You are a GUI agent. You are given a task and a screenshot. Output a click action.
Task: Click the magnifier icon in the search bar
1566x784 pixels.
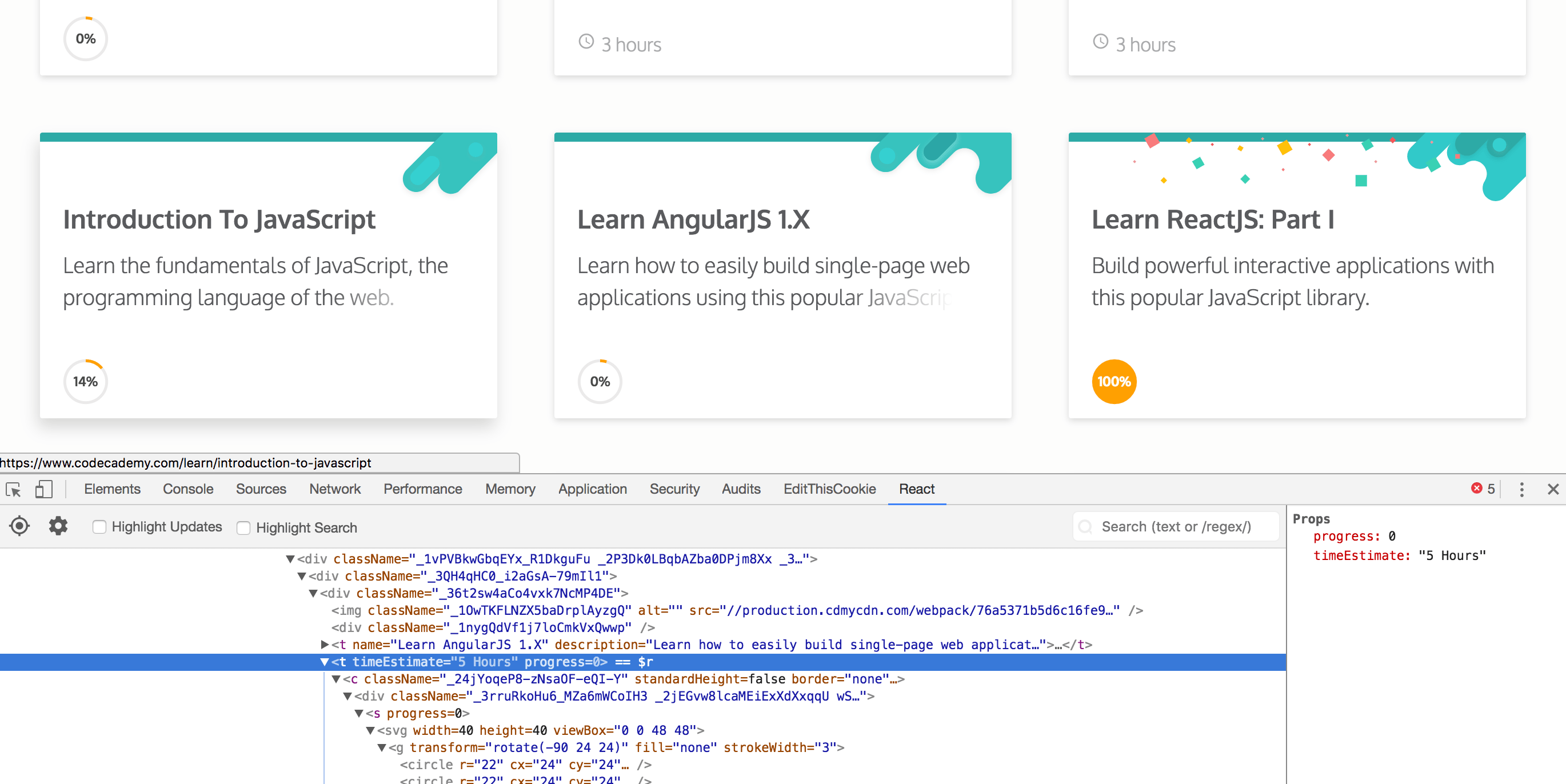point(1086,527)
